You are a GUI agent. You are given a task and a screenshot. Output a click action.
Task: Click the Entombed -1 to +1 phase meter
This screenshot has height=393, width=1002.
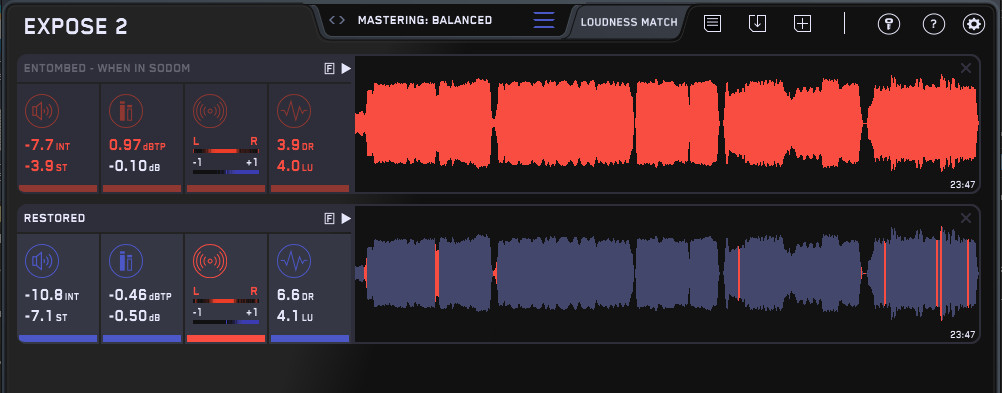226,172
